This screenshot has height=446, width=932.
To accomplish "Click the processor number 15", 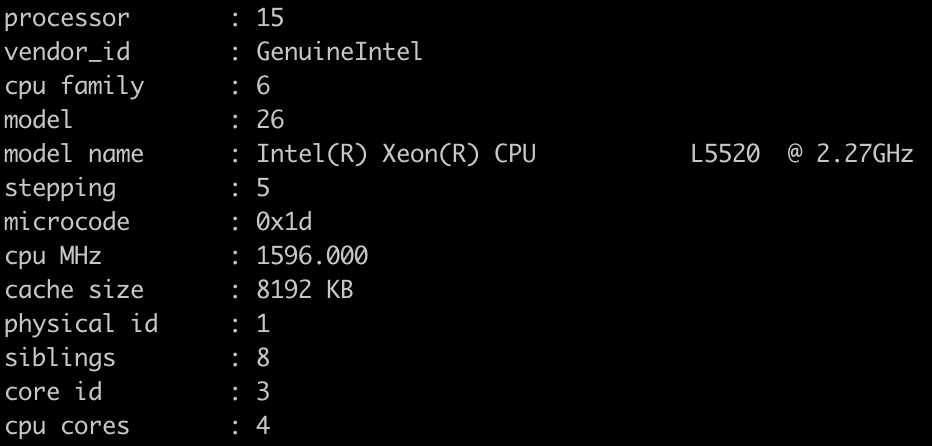I will (x=270, y=18).
